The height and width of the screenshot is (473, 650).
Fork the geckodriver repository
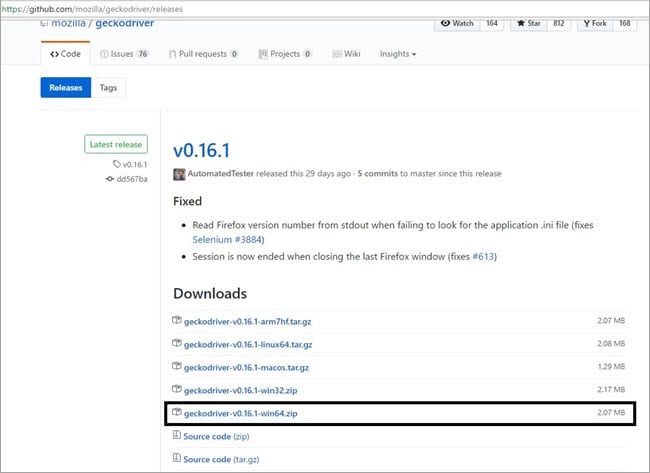click(595, 23)
